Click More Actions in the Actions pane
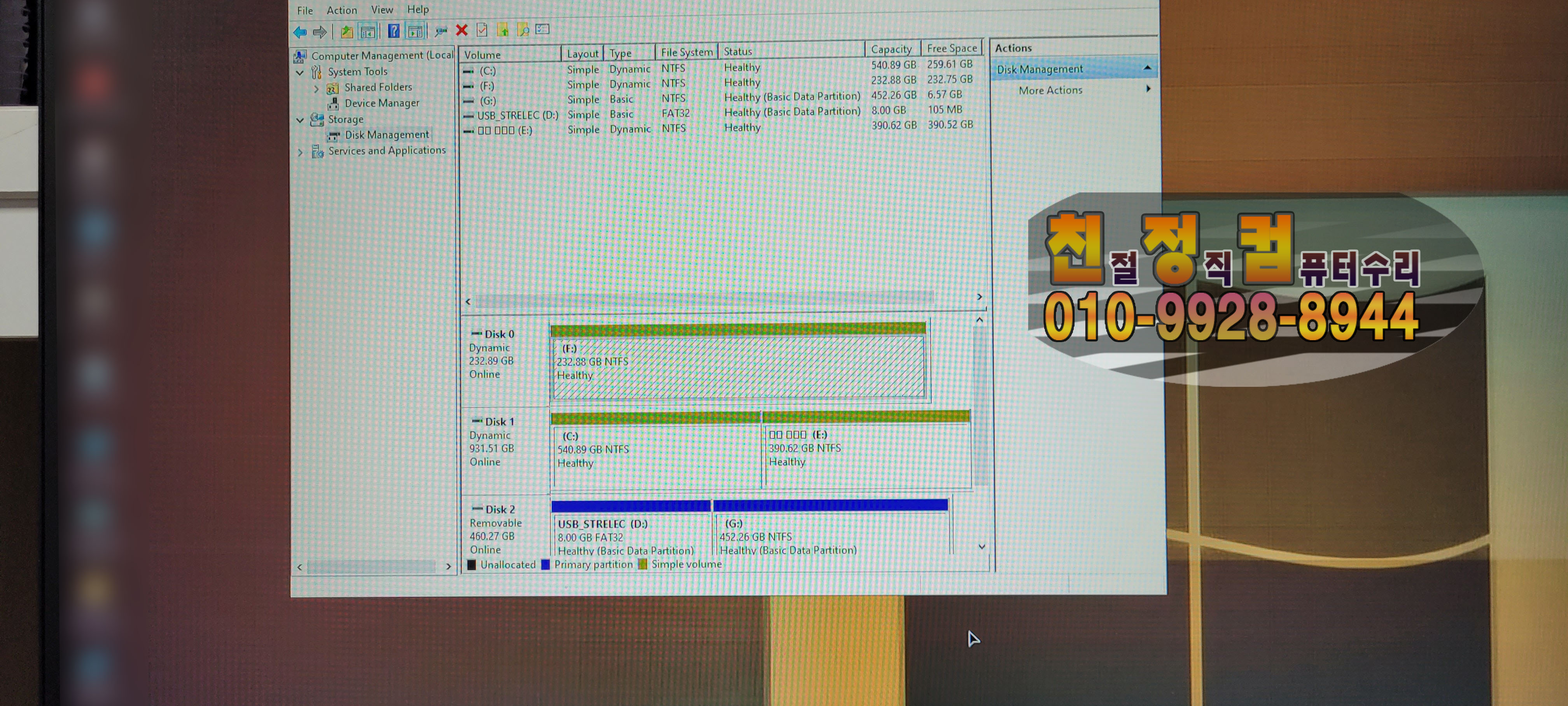1568x706 pixels. click(1050, 90)
